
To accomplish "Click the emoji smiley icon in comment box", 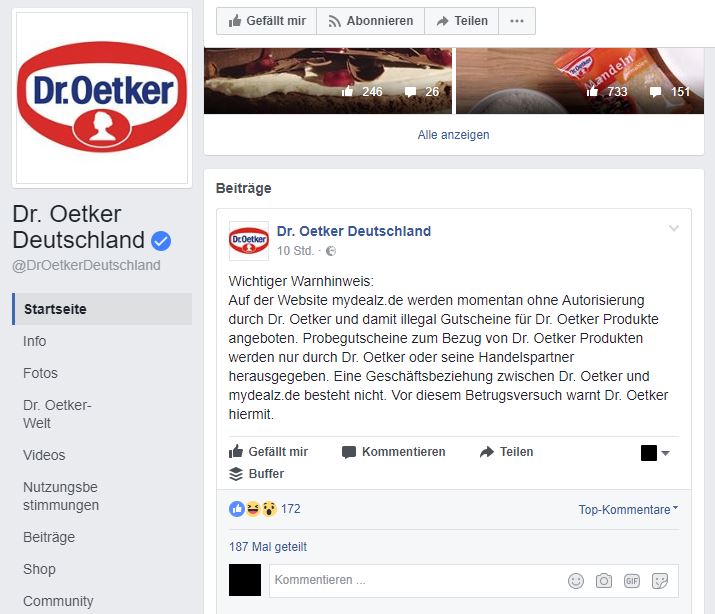I will (575, 581).
